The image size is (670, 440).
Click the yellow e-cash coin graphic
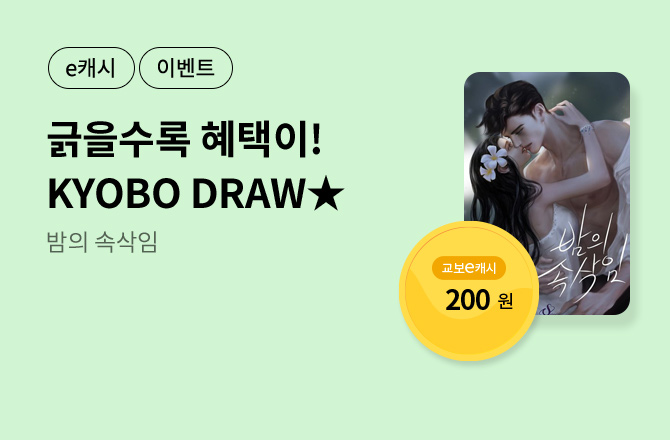[469, 290]
